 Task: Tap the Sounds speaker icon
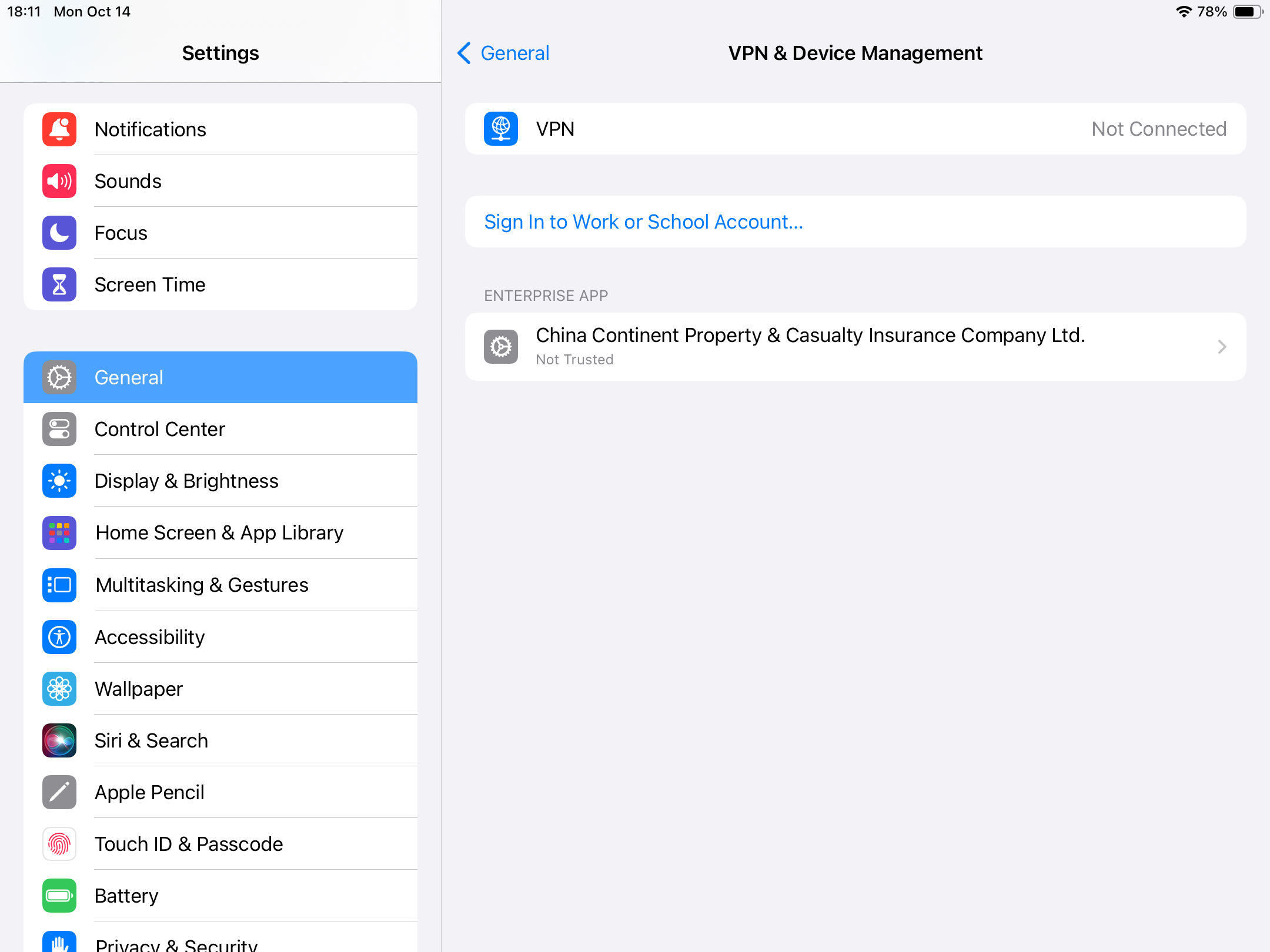[x=59, y=181]
